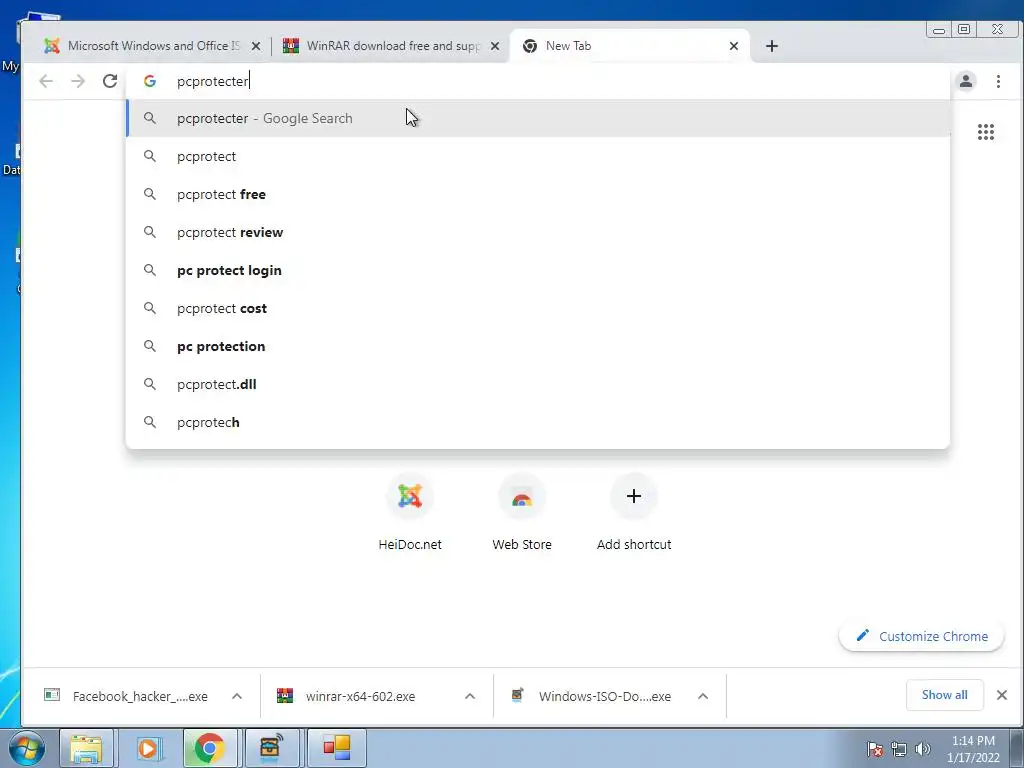1024x768 pixels.
Task: Open Windows Explorer from taskbar
Action: point(86,748)
